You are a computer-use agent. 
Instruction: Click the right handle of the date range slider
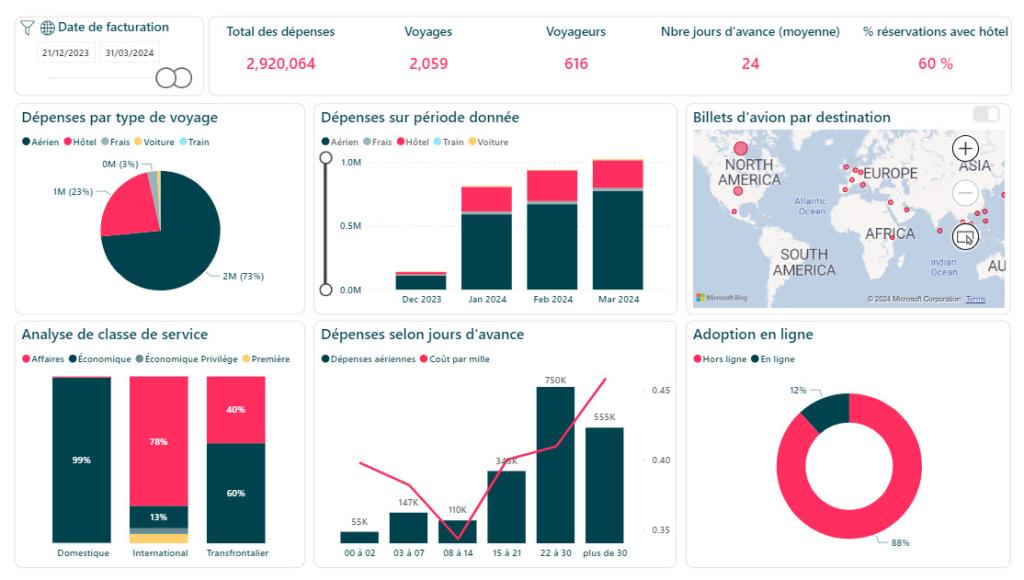point(181,78)
